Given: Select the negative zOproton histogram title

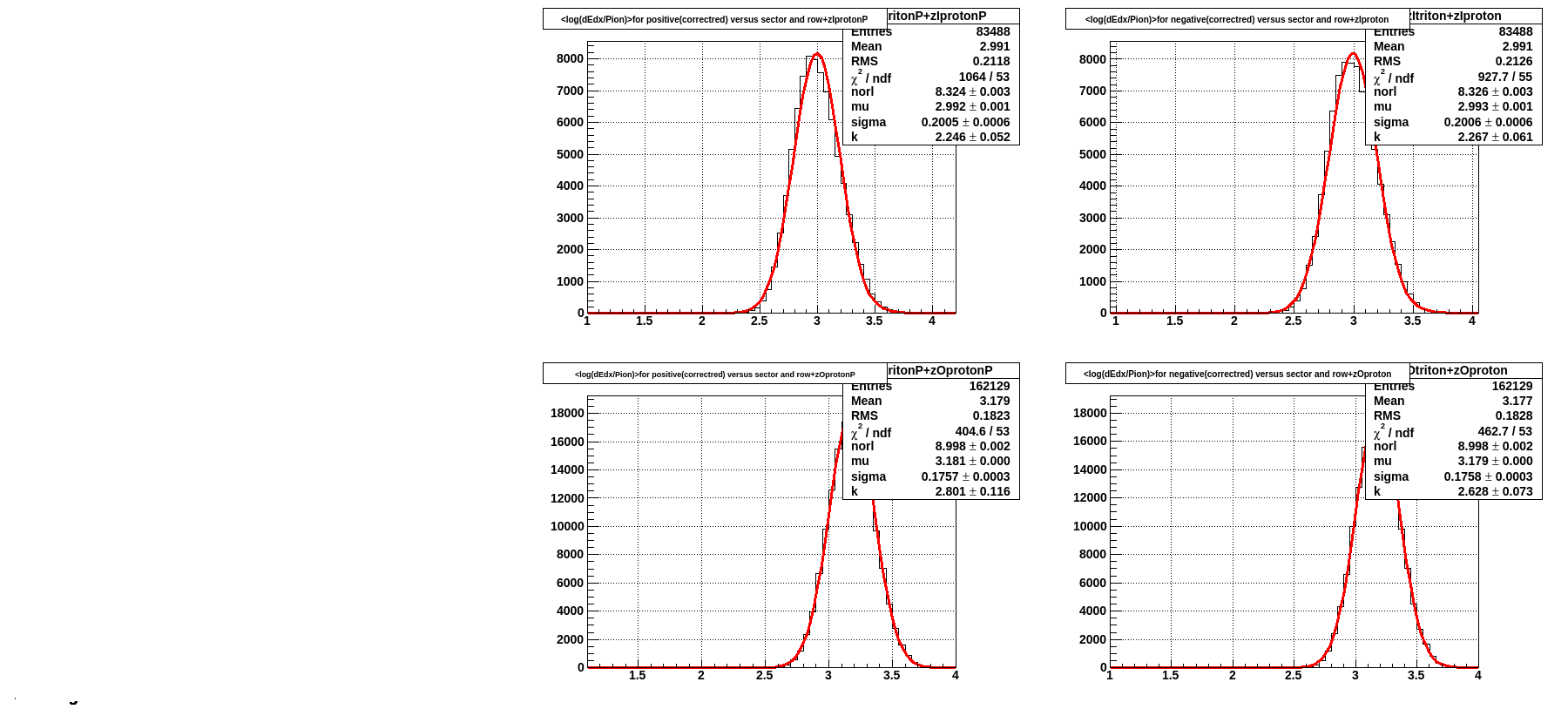Looking at the screenshot, I should [1237, 374].
